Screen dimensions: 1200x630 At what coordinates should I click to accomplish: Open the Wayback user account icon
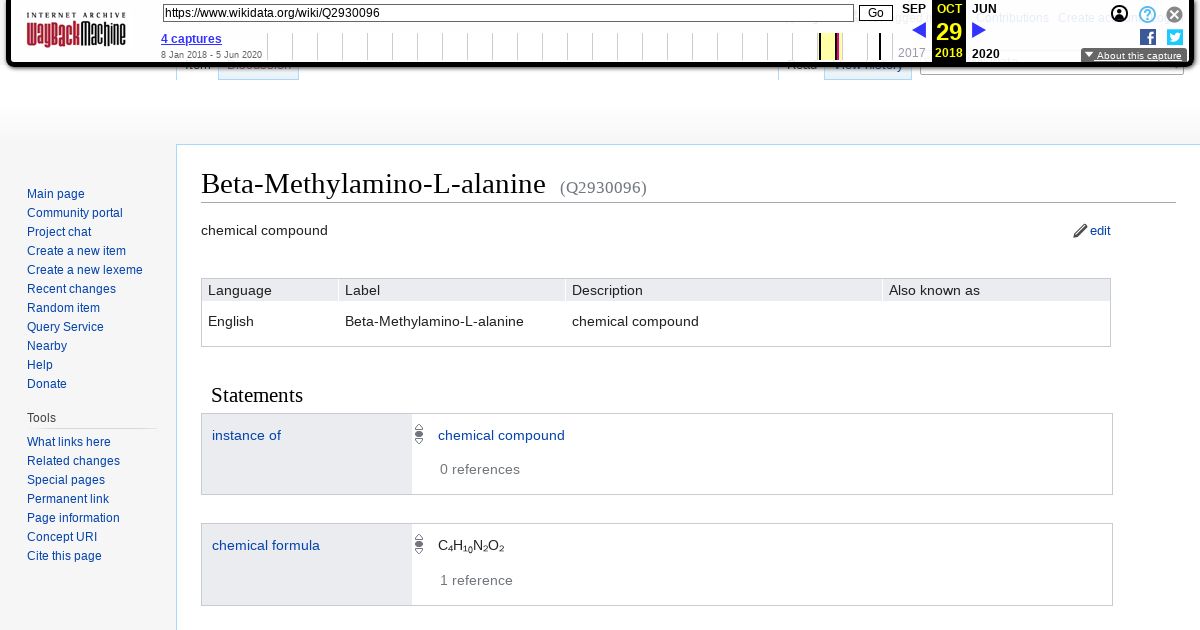point(1120,14)
